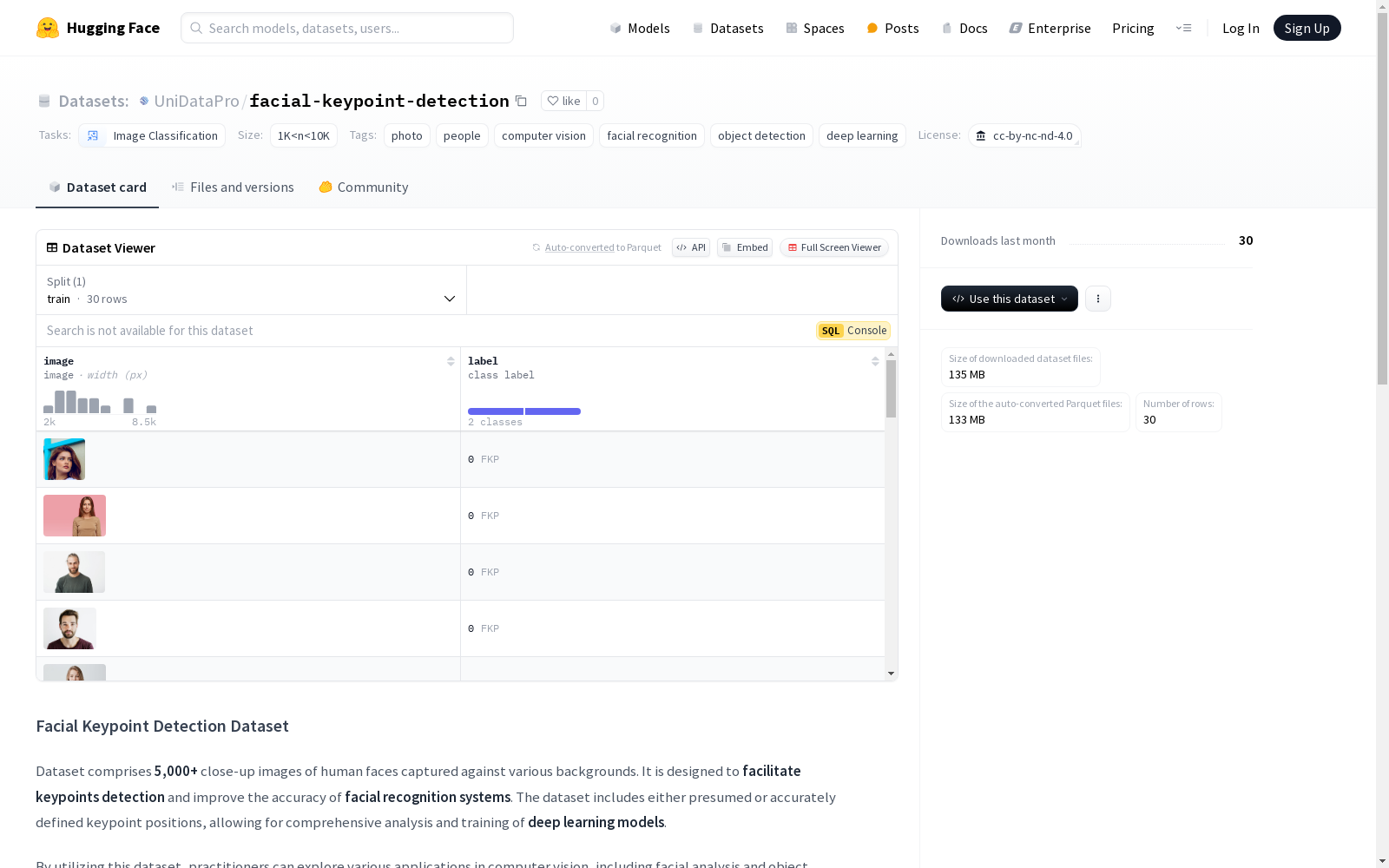
Task: Click the Facial Keypoint Detection Dataset heading
Action: [162, 726]
